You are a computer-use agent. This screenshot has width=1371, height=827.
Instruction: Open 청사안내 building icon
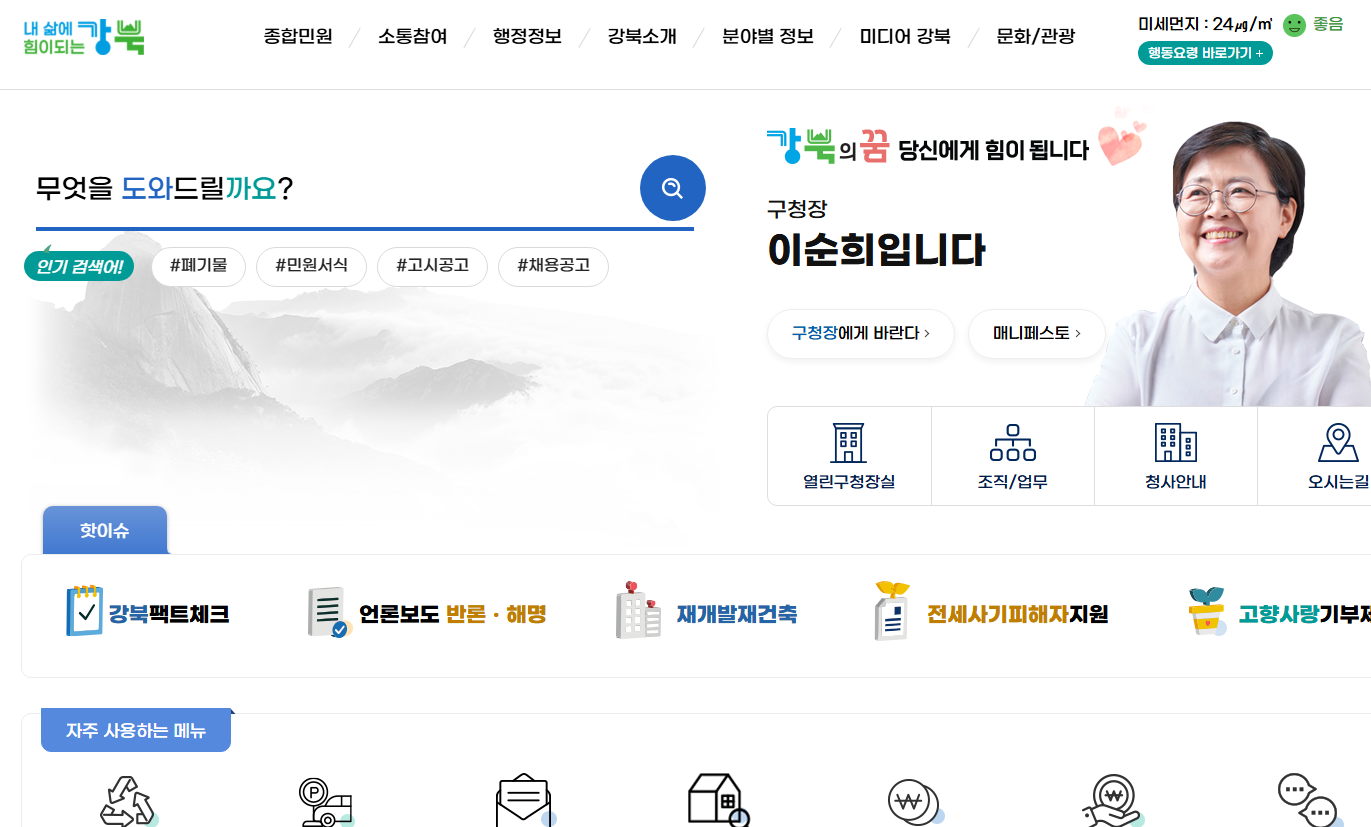[1175, 442]
